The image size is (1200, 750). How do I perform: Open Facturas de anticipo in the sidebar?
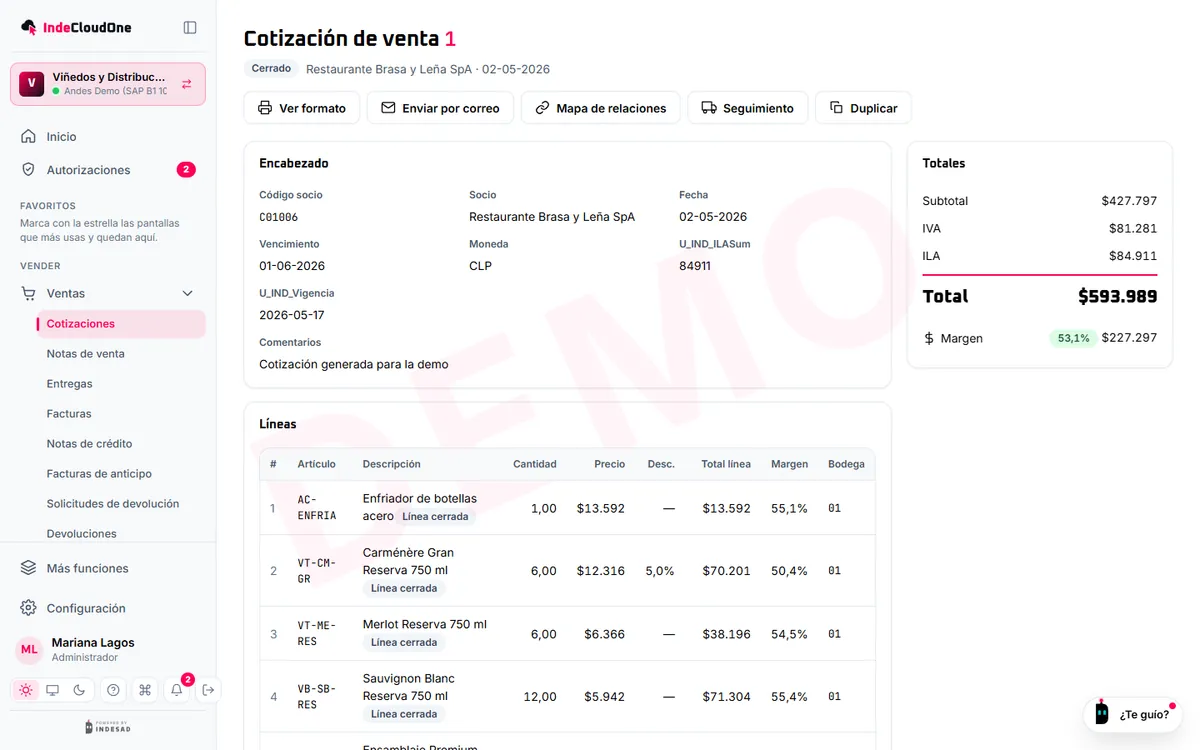120,474
